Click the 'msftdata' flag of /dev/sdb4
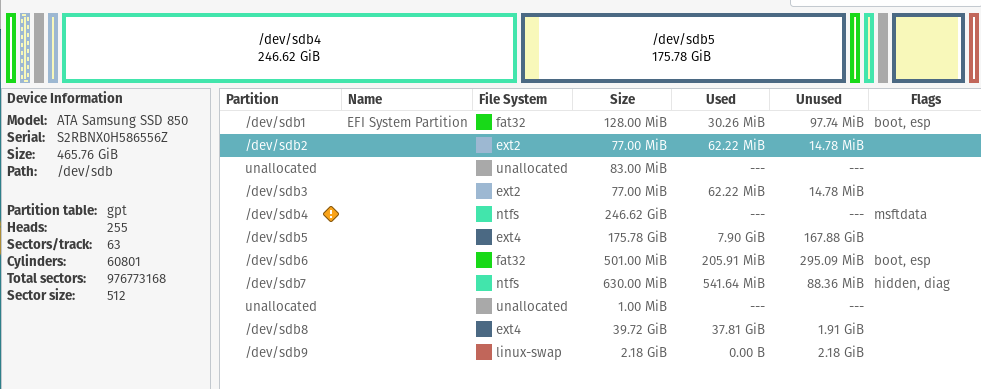This screenshot has height=389, width=981. click(900, 215)
